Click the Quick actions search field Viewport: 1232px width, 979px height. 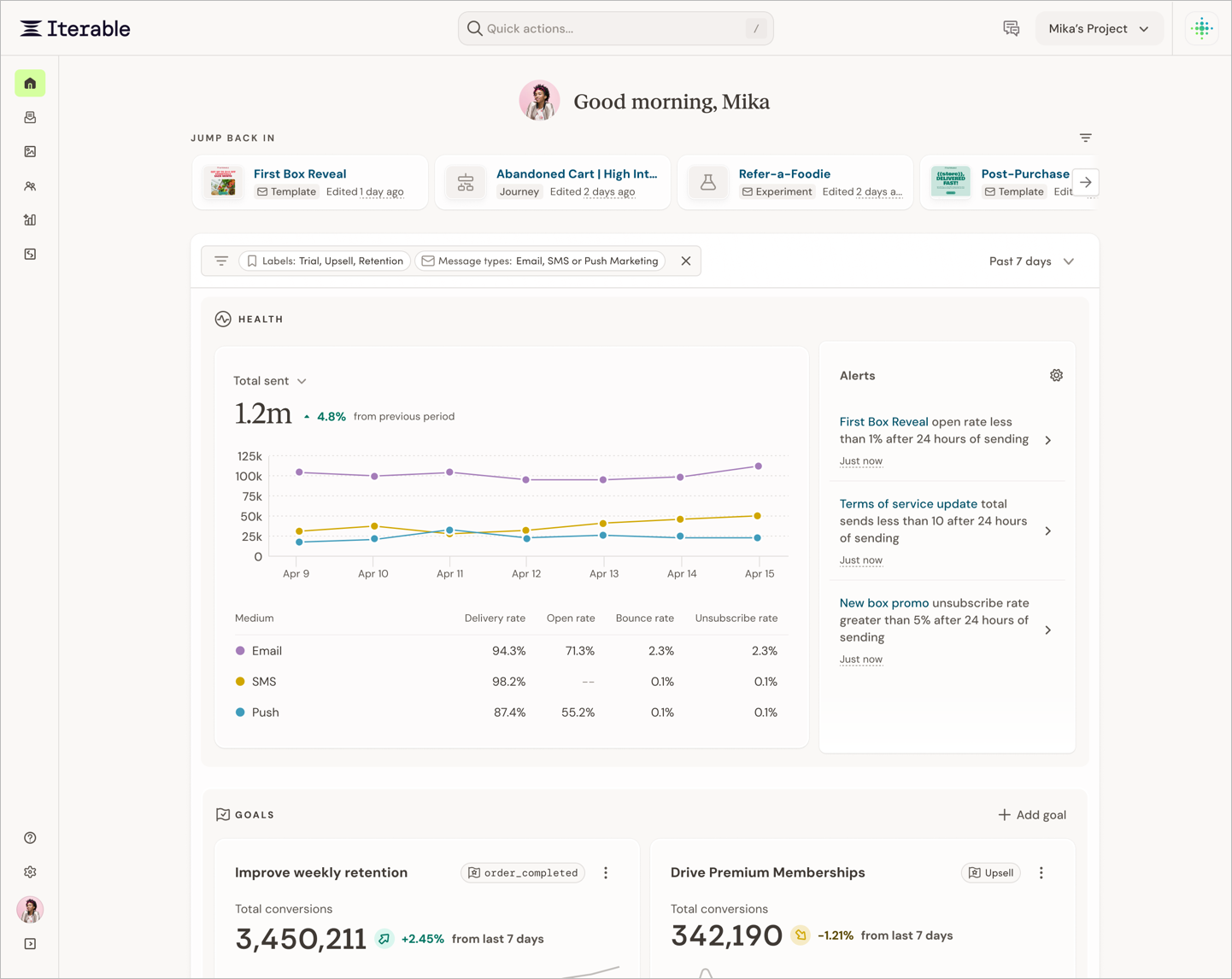coord(616,29)
